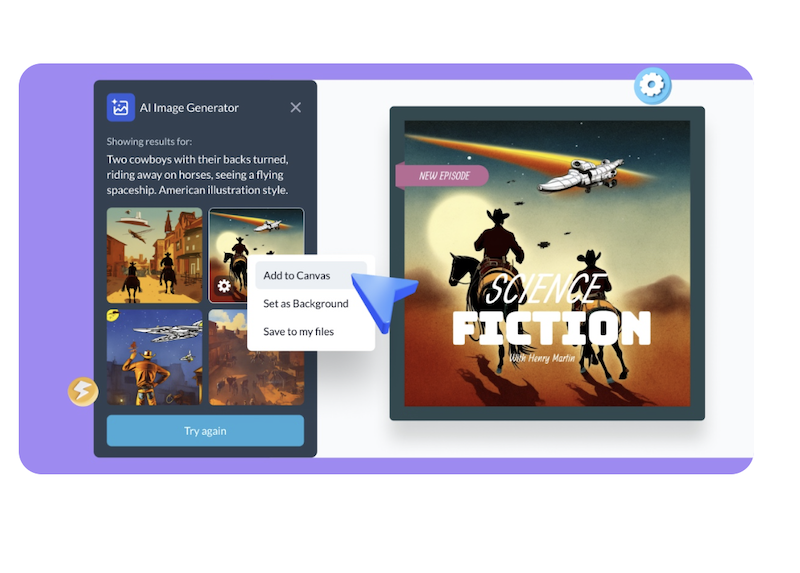800x573 pixels.
Task: Select the western town street cowboys thumbnail
Action: [x=154, y=255]
